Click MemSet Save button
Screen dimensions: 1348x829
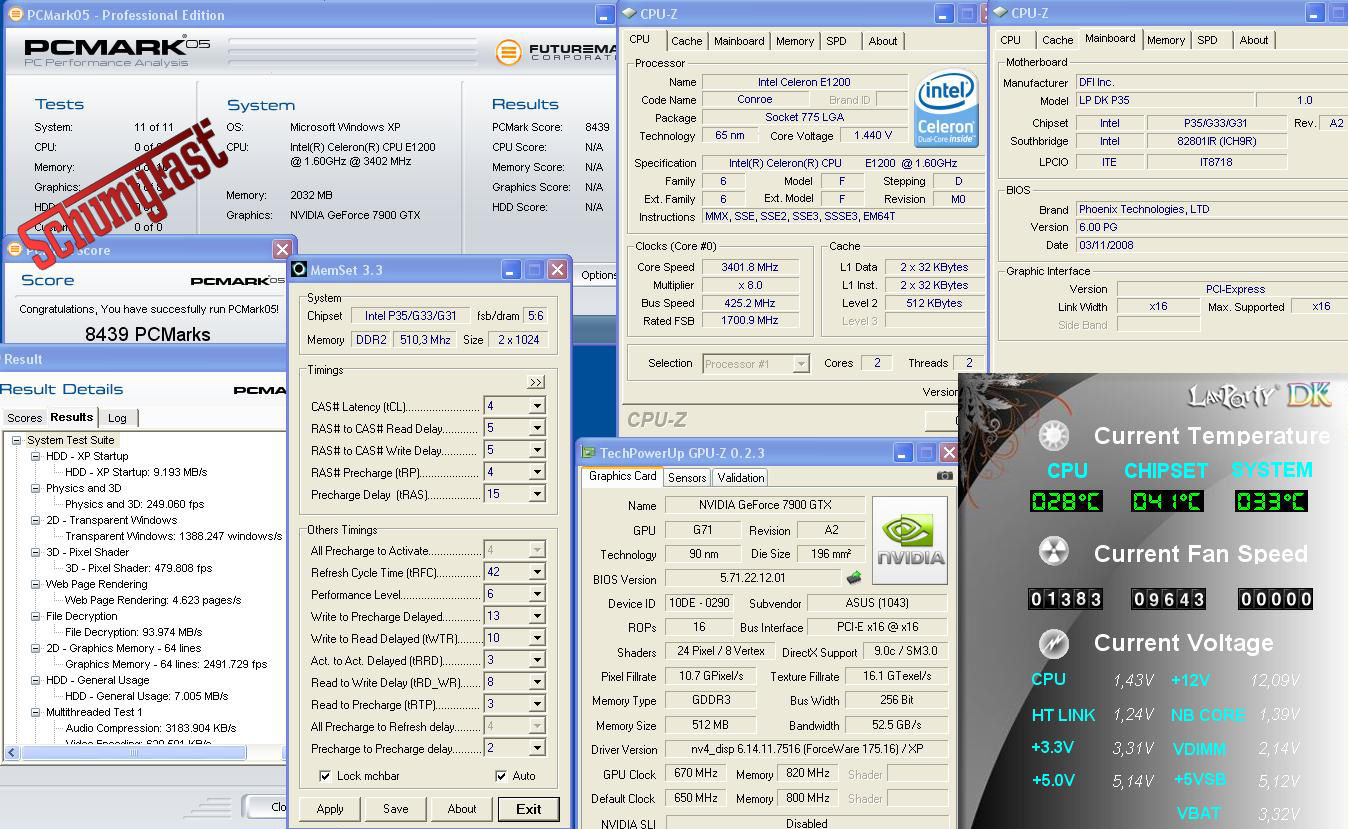point(395,809)
